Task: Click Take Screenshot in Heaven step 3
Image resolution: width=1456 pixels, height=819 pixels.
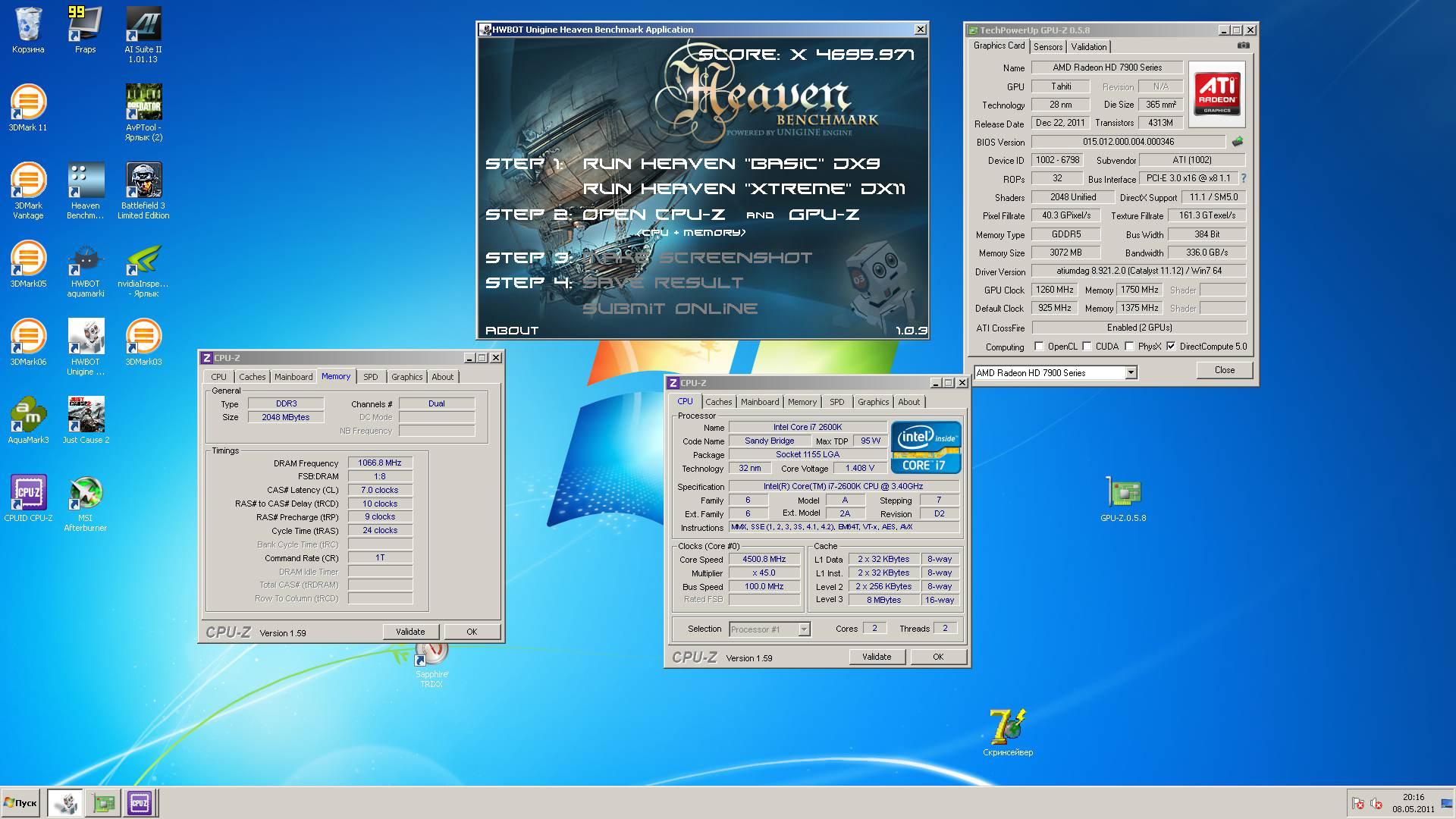Action: pyautogui.click(x=697, y=258)
